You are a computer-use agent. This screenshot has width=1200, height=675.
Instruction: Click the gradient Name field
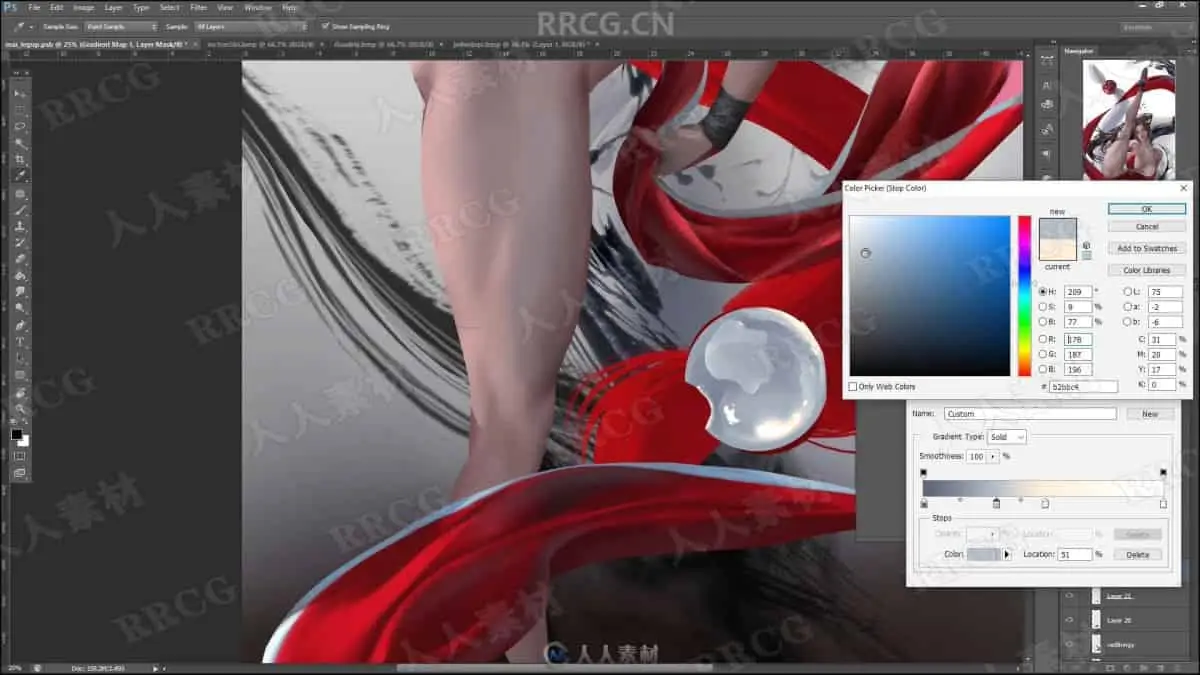1029,414
